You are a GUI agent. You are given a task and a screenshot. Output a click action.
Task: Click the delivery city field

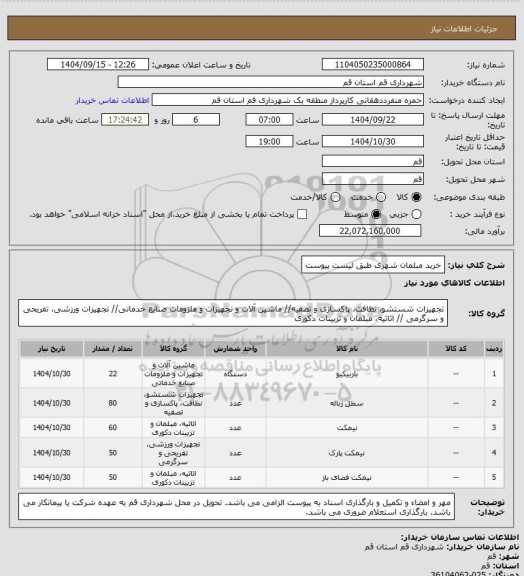tap(373, 179)
